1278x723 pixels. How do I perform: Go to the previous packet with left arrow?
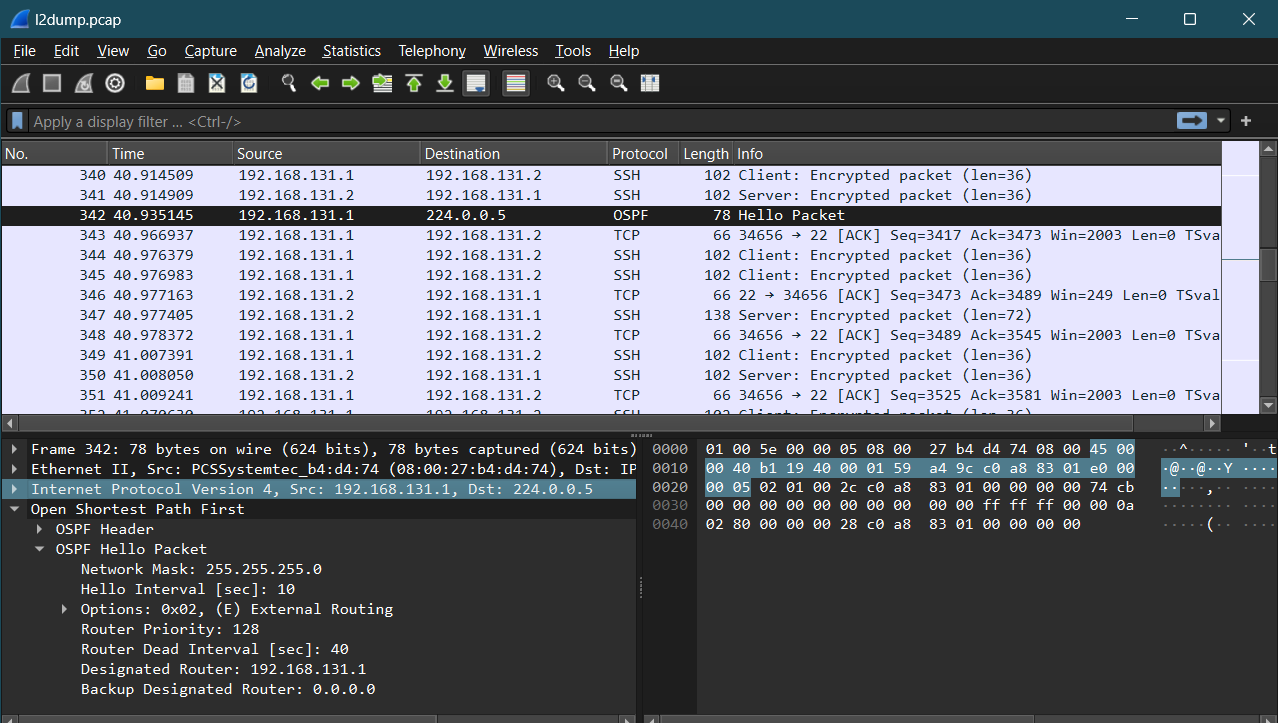click(x=320, y=84)
